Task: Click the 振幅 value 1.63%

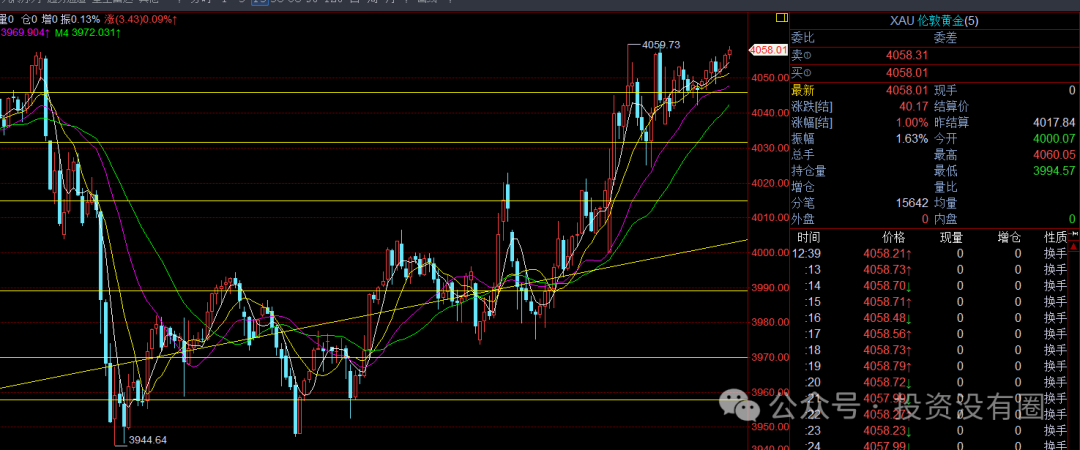Action: point(912,139)
